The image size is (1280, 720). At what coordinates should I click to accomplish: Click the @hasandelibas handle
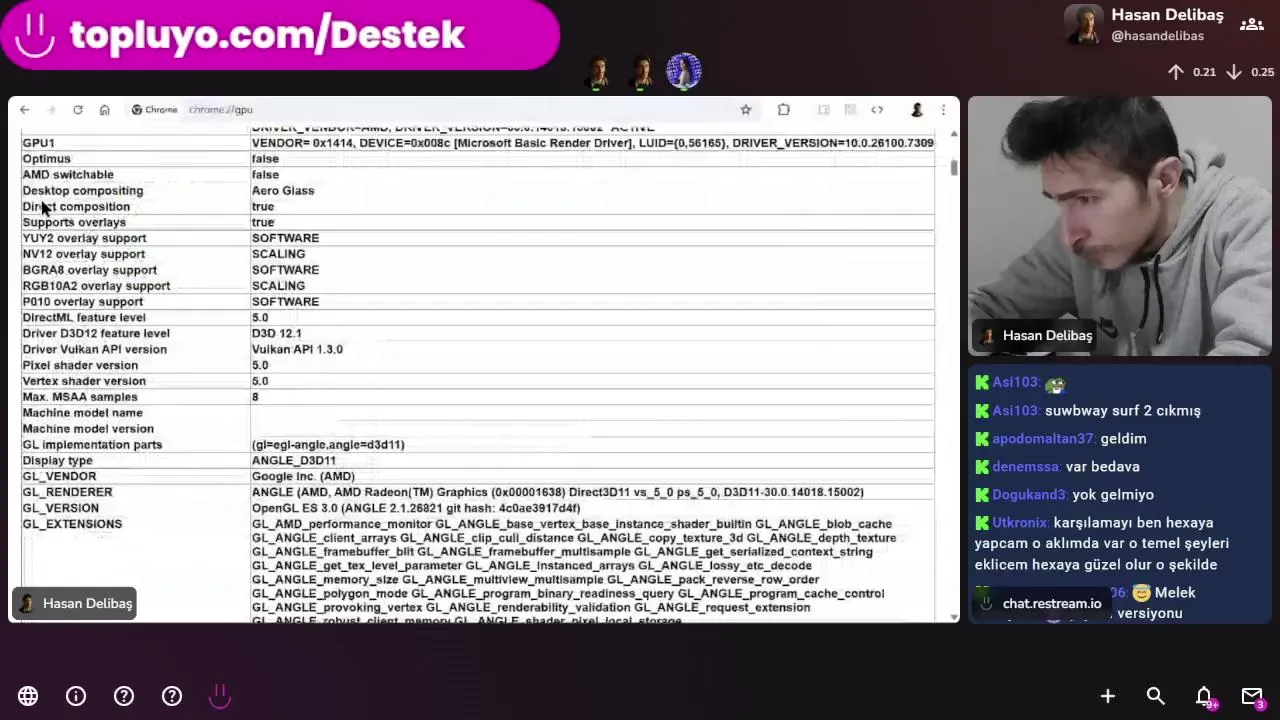1157,36
